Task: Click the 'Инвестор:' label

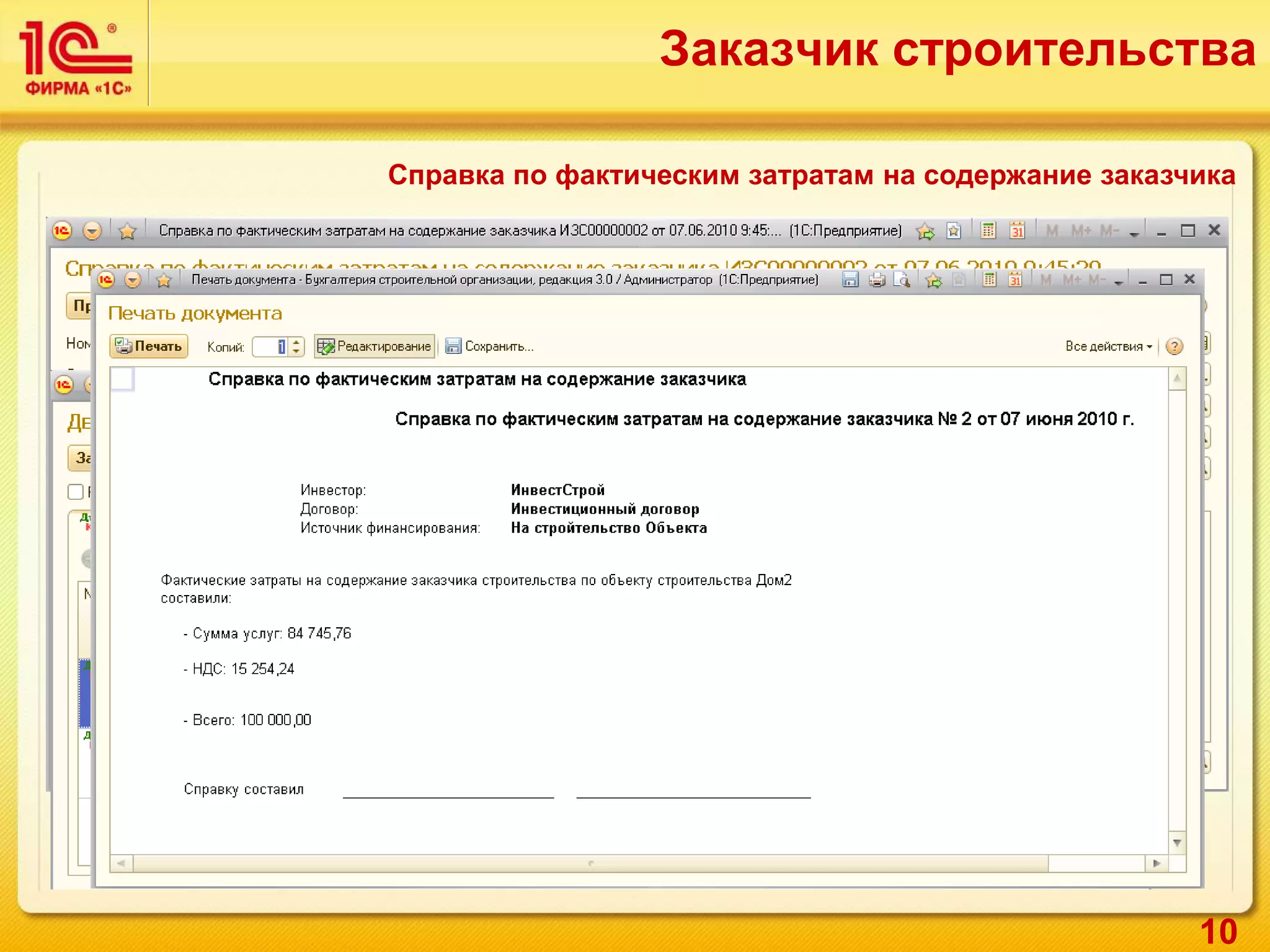Action: click(333, 490)
